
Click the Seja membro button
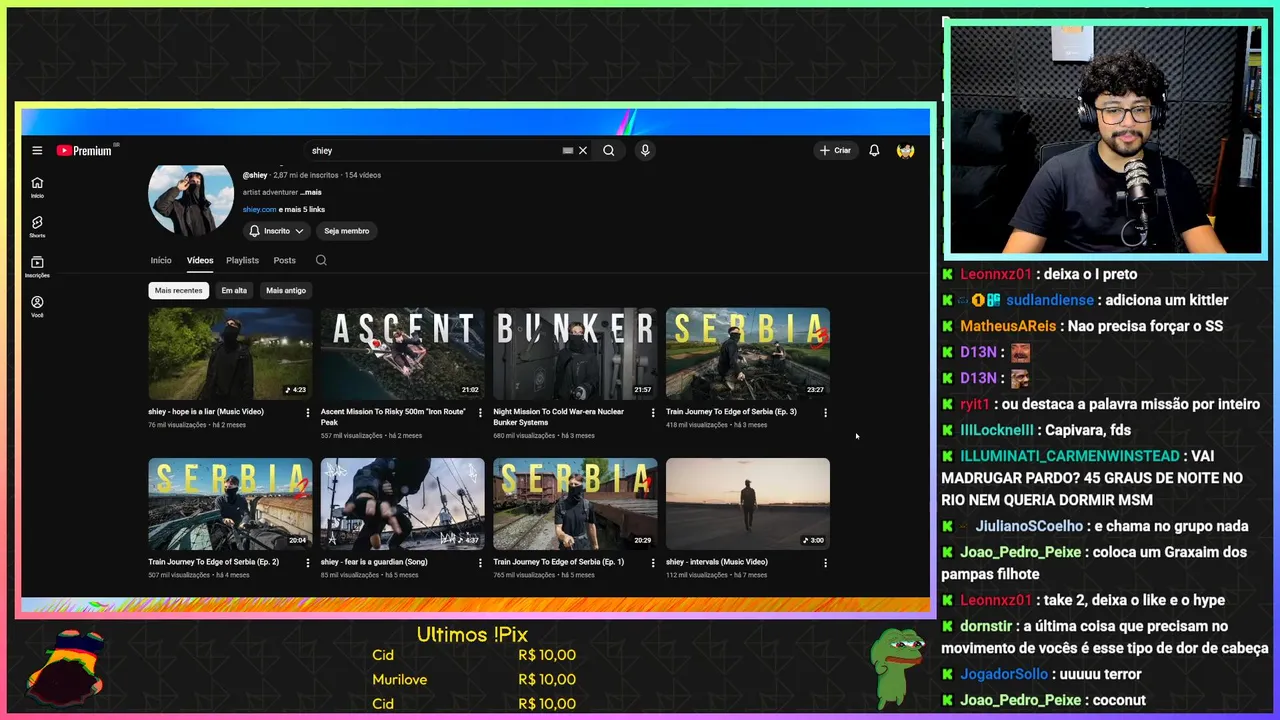point(347,231)
